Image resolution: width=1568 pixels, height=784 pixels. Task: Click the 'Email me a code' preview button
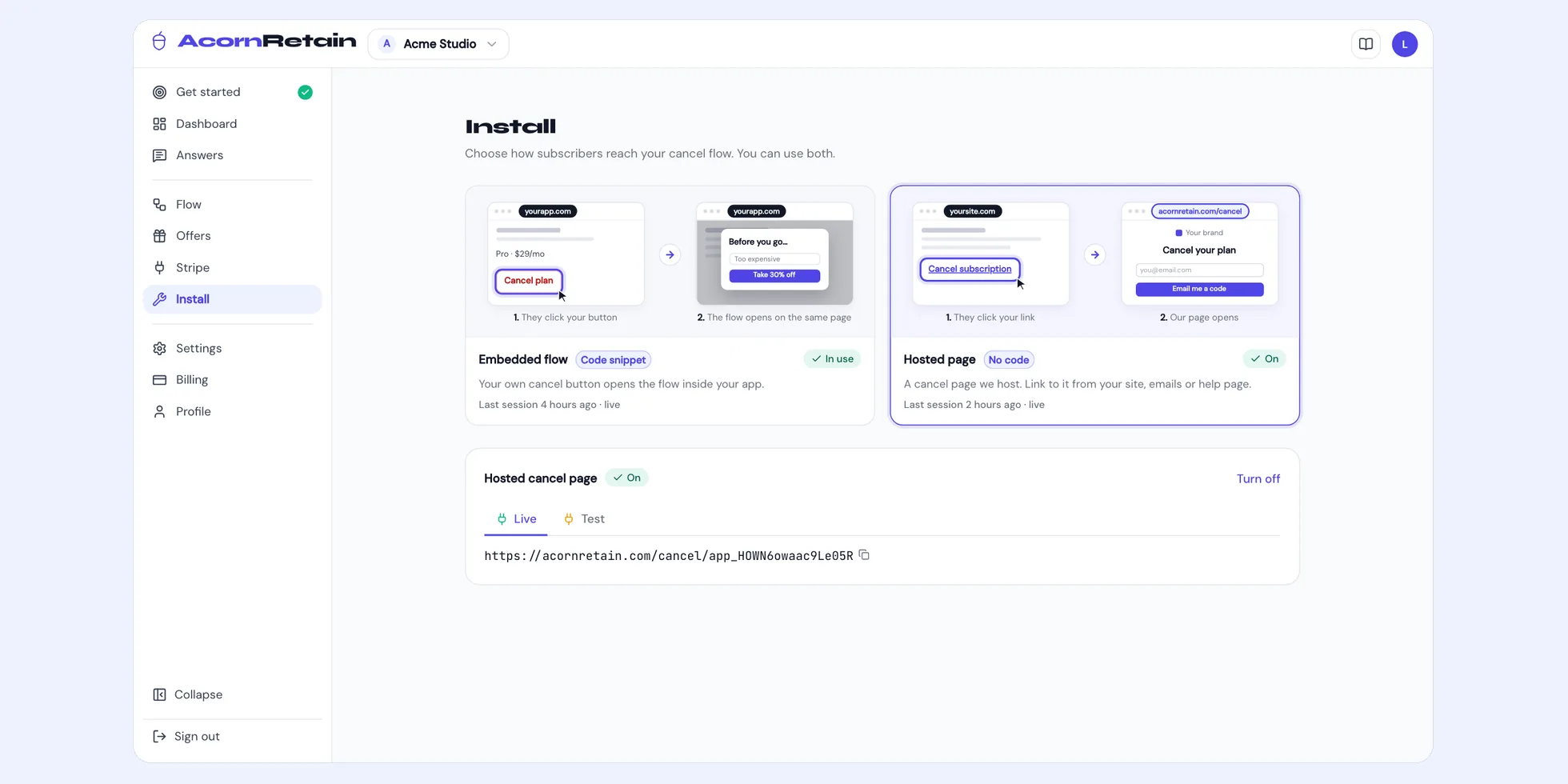coord(1198,289)
